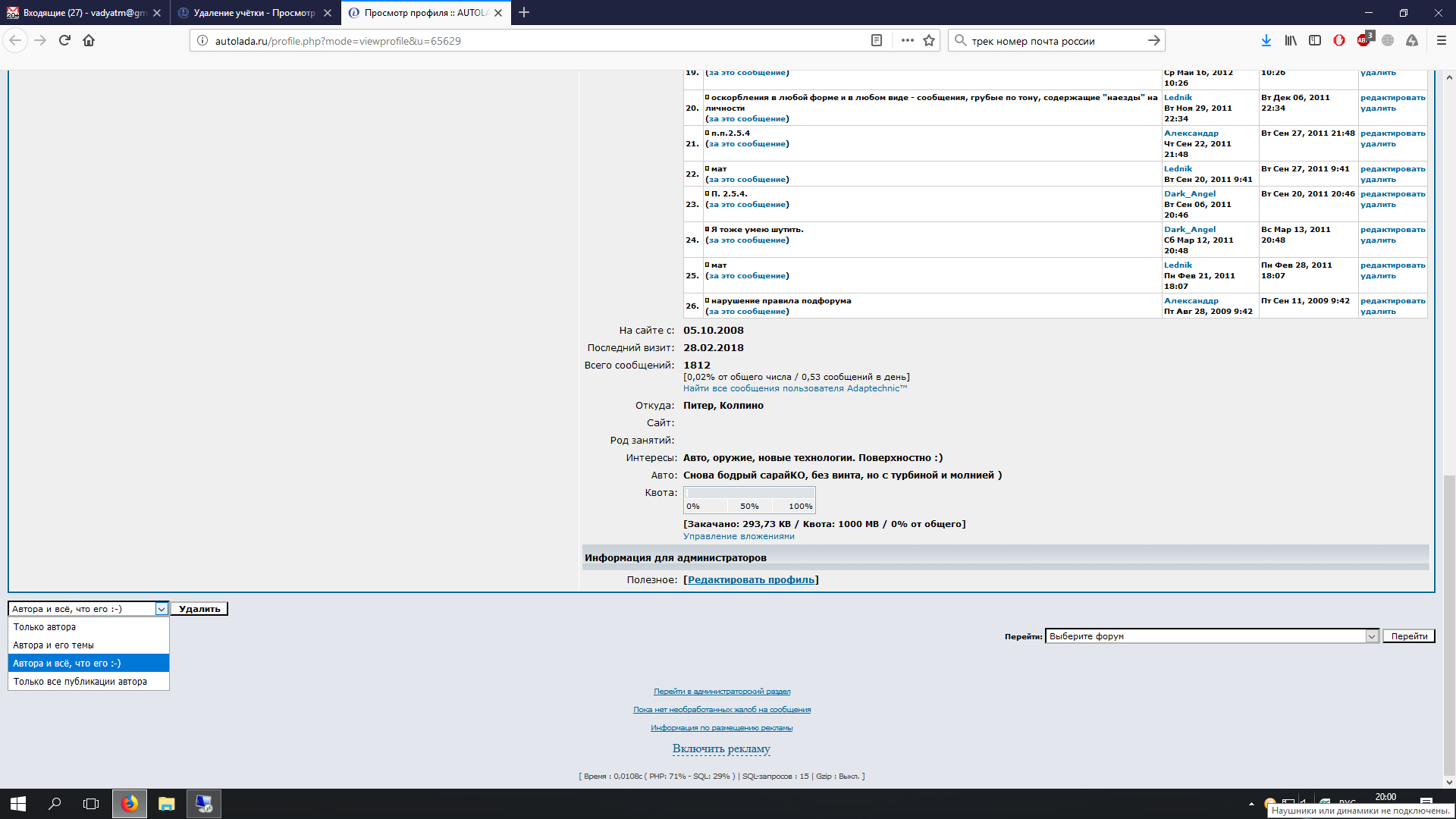Viewport: 1456px width, 819px height.
Task: Switch to the Gmail 'Входящие (27)' tab
Action: click(x=83, y=13)
